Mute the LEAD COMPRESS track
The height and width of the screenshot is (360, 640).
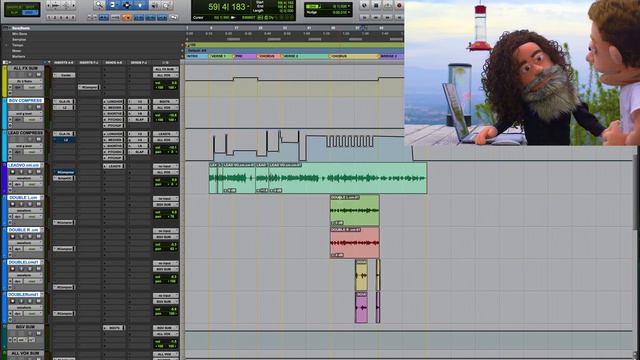pyautogui.click(x=38, y=140)
